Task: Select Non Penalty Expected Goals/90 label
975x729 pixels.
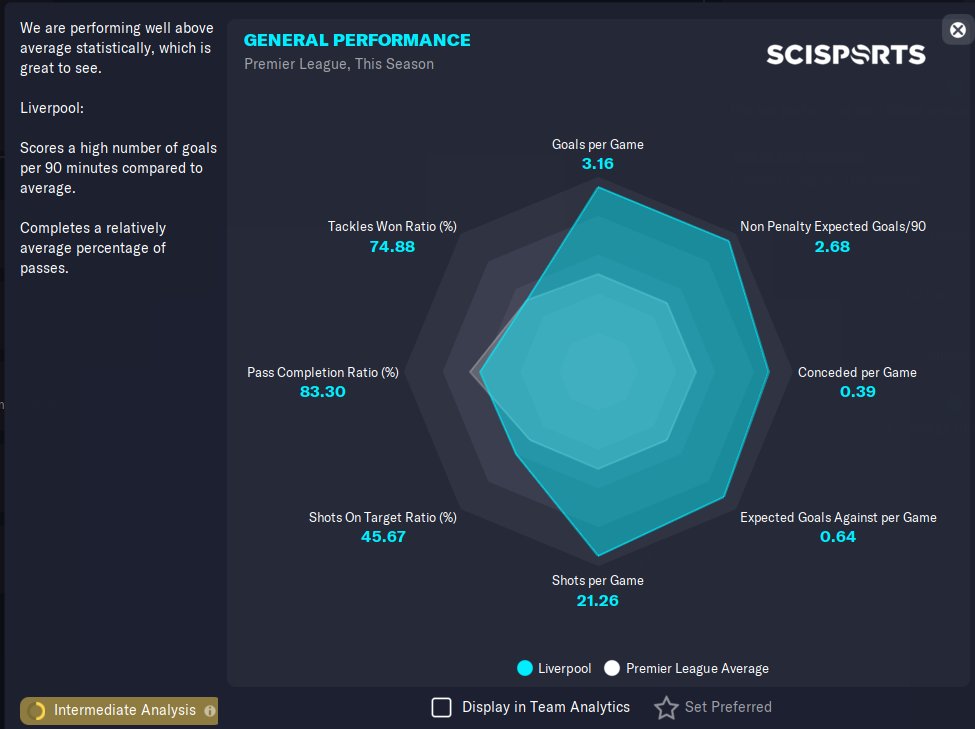Action: (832, 226)
